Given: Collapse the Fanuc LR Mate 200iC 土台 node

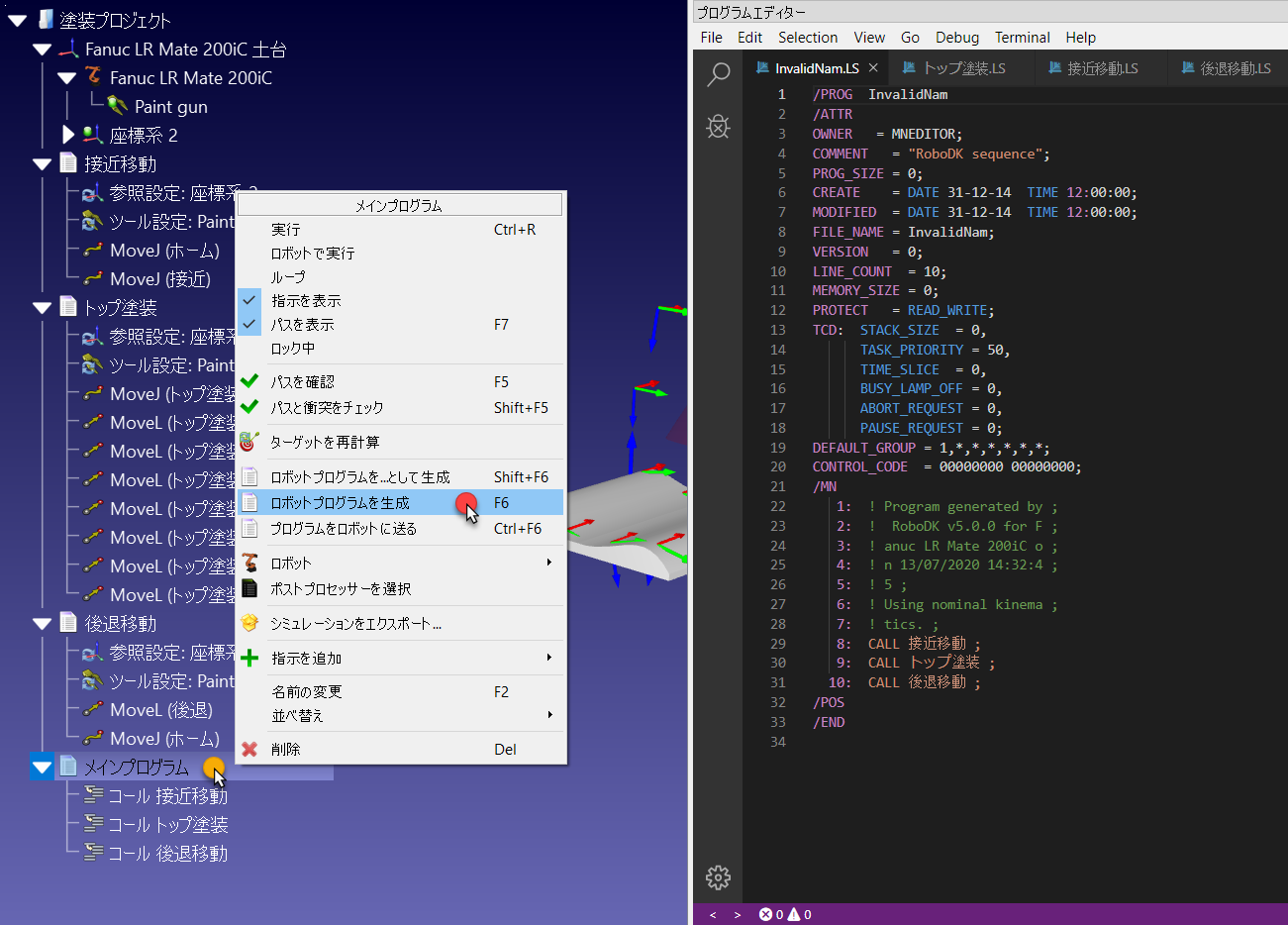Looking at the screenshot, I should (x=42, y=49).
